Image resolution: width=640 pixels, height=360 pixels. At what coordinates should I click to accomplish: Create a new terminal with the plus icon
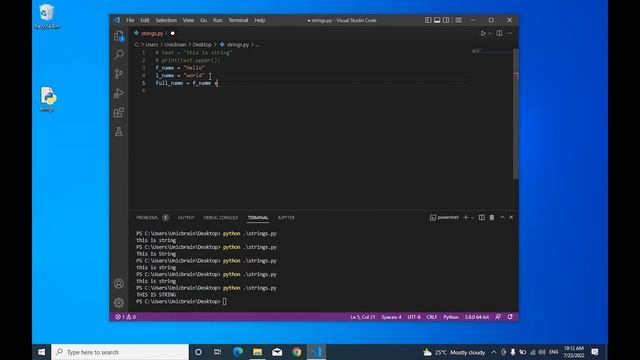[x=465, y=218]
